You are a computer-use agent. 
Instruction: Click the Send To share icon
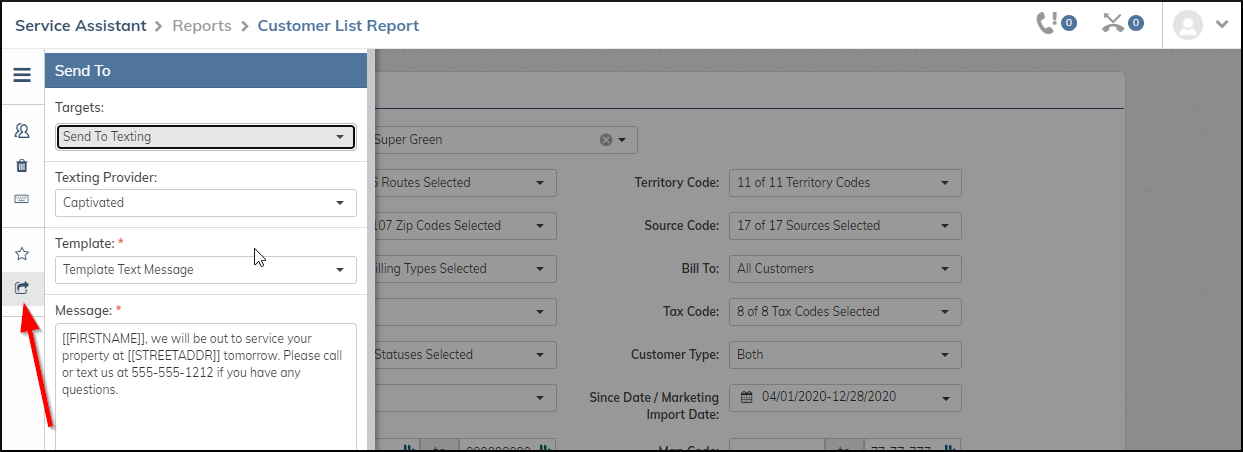pyautogui.click(x=21, y=288)
